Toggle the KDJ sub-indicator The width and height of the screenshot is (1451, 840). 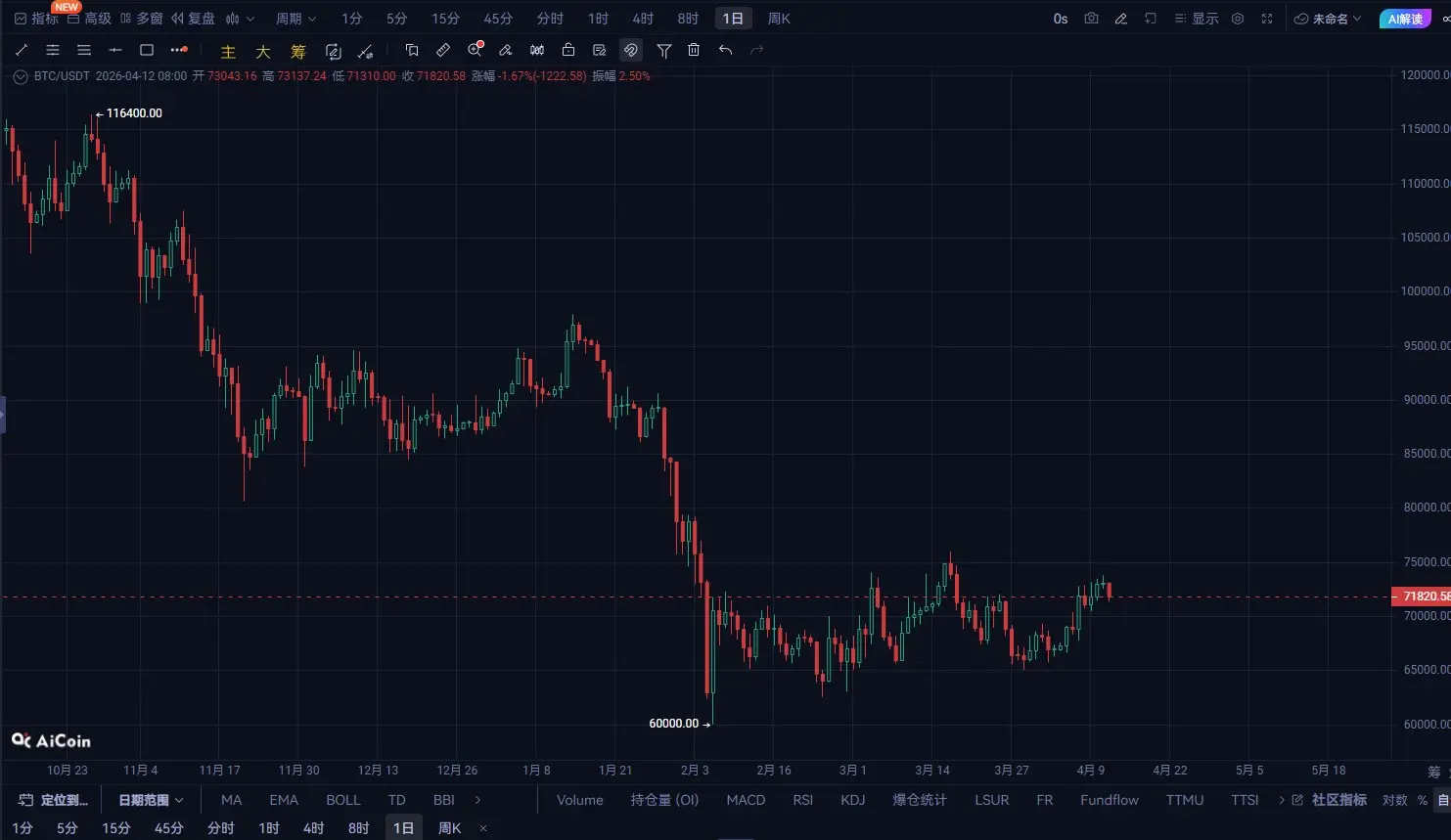coord(853,800)
